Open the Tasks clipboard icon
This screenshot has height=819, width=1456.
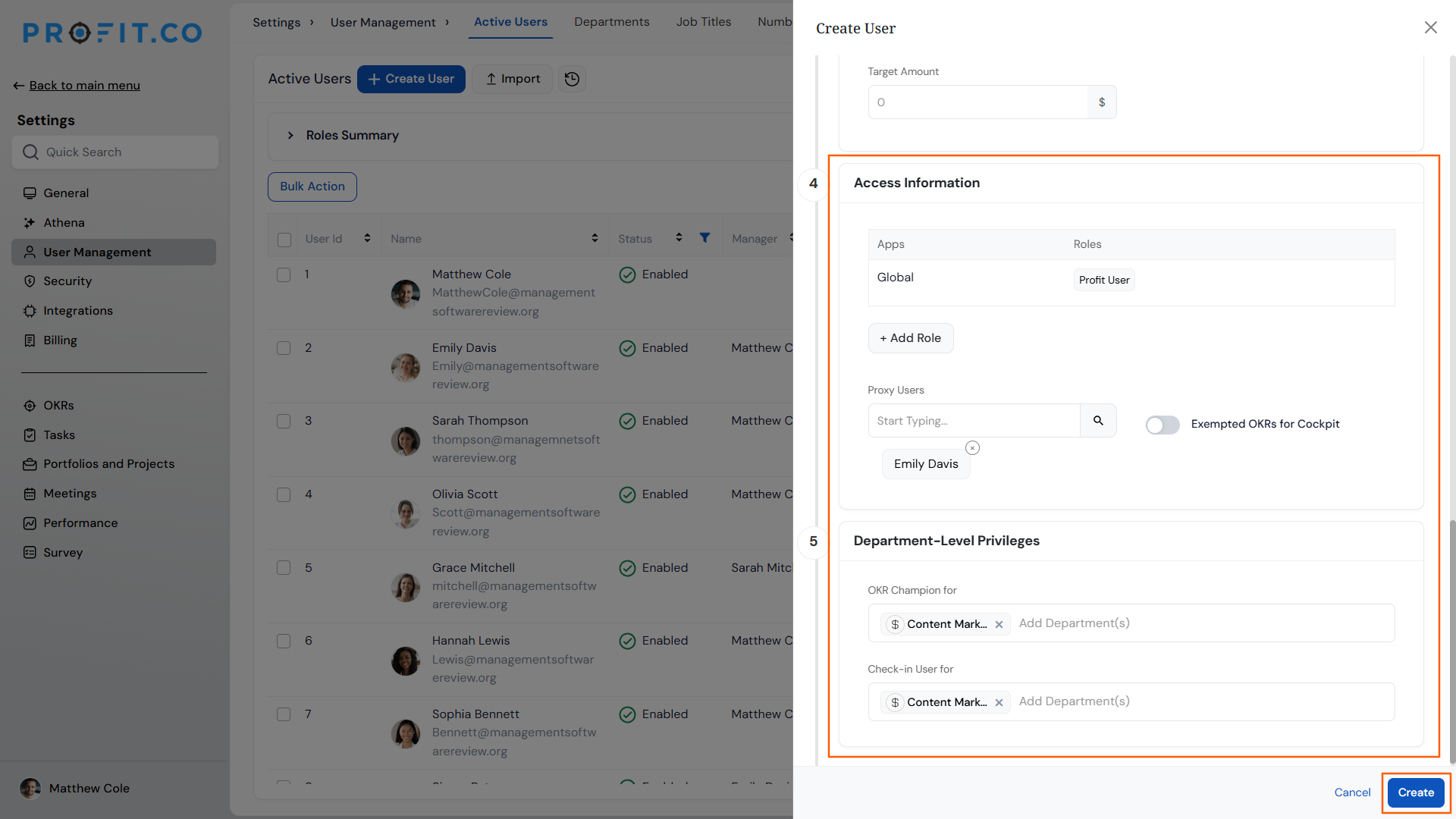pyautogui.click(x=30, y=435)
